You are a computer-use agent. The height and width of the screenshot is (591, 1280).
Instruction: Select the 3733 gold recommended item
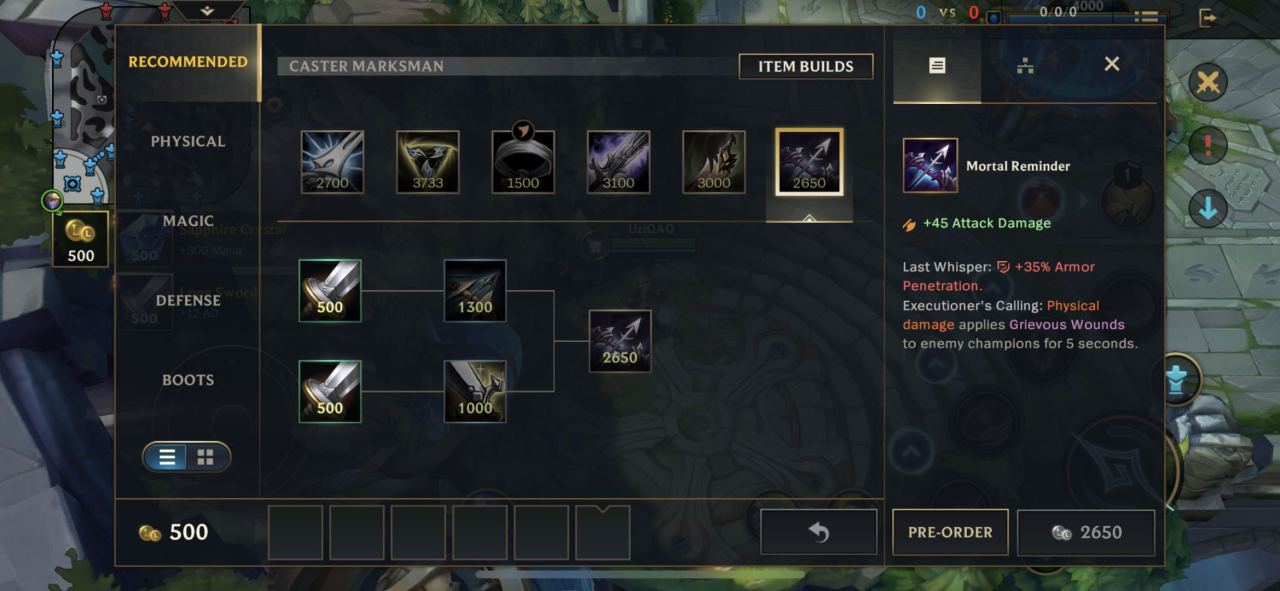click(x=428, y=162)
